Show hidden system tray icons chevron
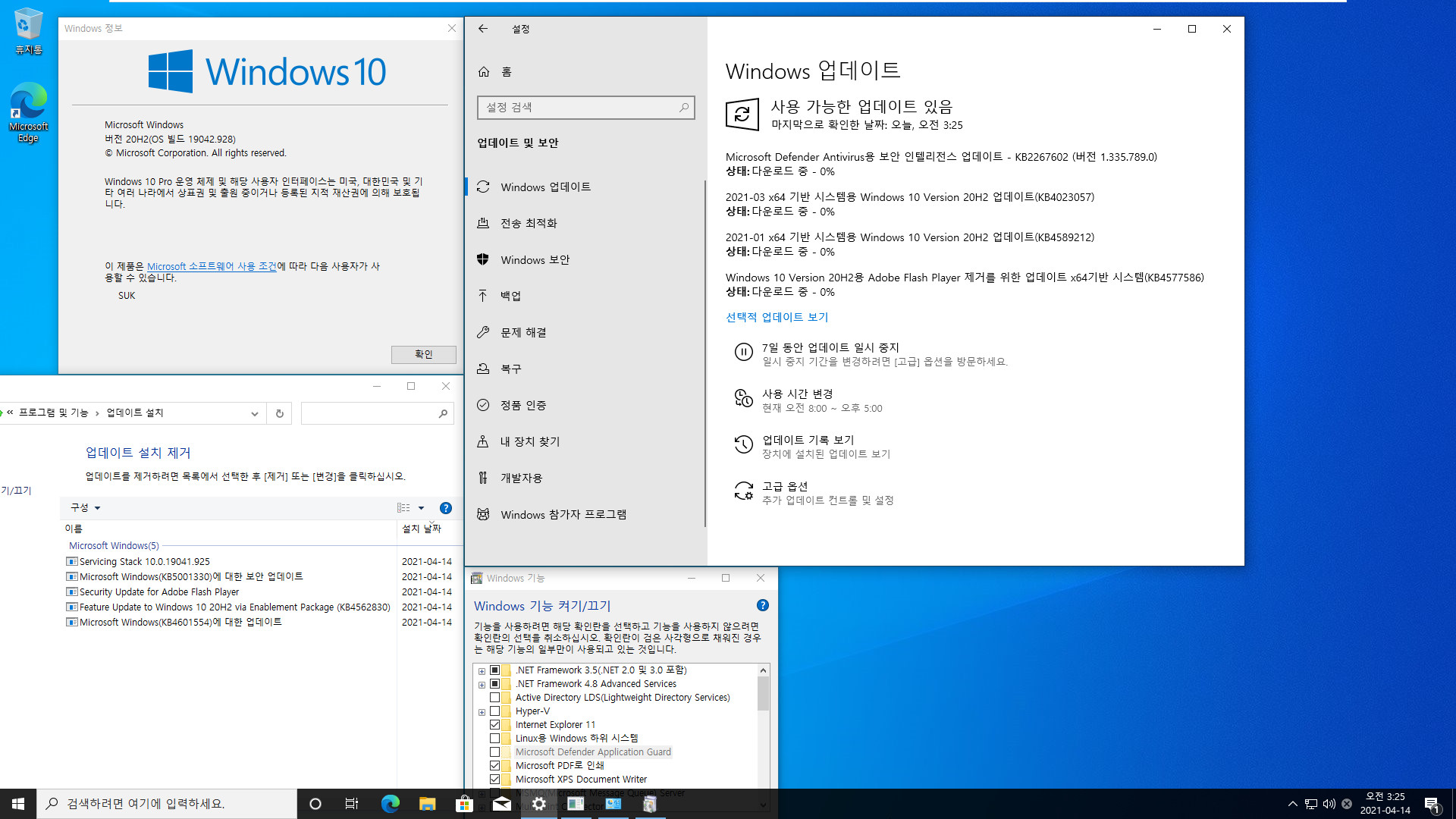1456x819 pixels. tap(1292, 804)
